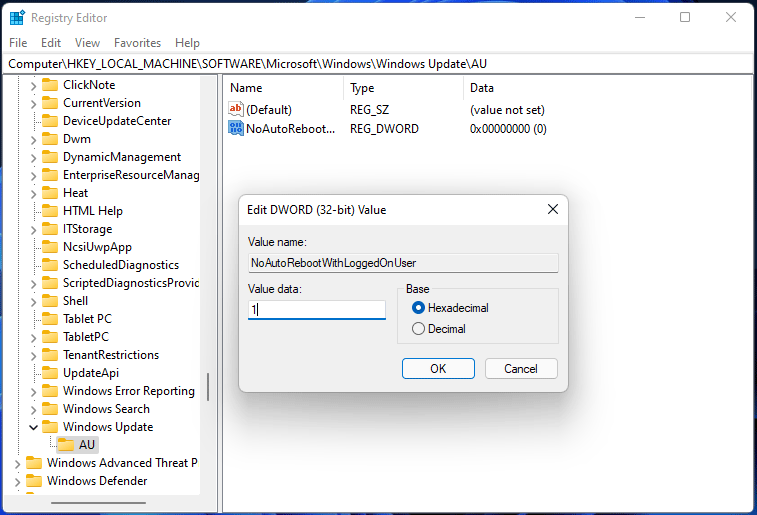Viewport: 757px width, 515px height.
Task: Expand the DynamicManagement key
Action: 33,158
